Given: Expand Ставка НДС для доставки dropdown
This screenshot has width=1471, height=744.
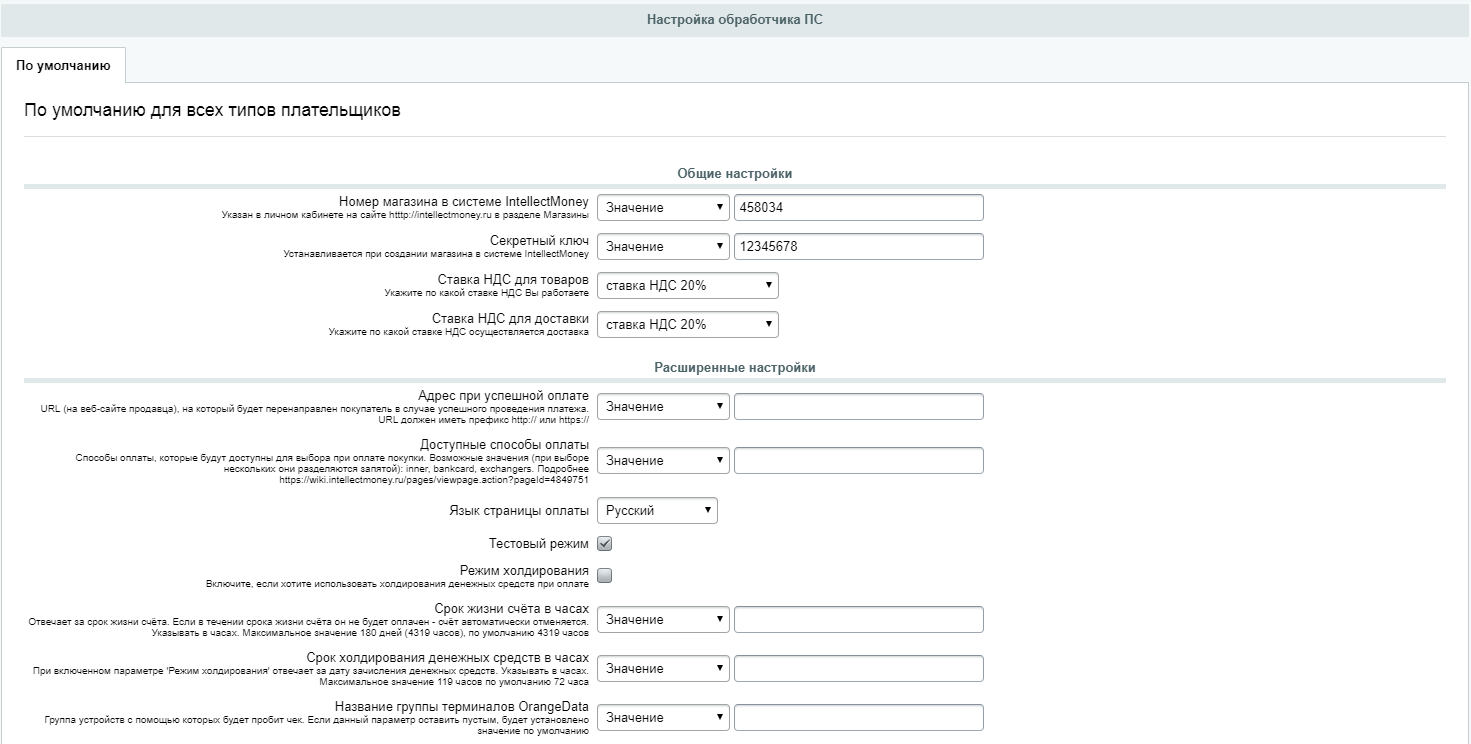Looking at the screenshot, I should 688,324.
